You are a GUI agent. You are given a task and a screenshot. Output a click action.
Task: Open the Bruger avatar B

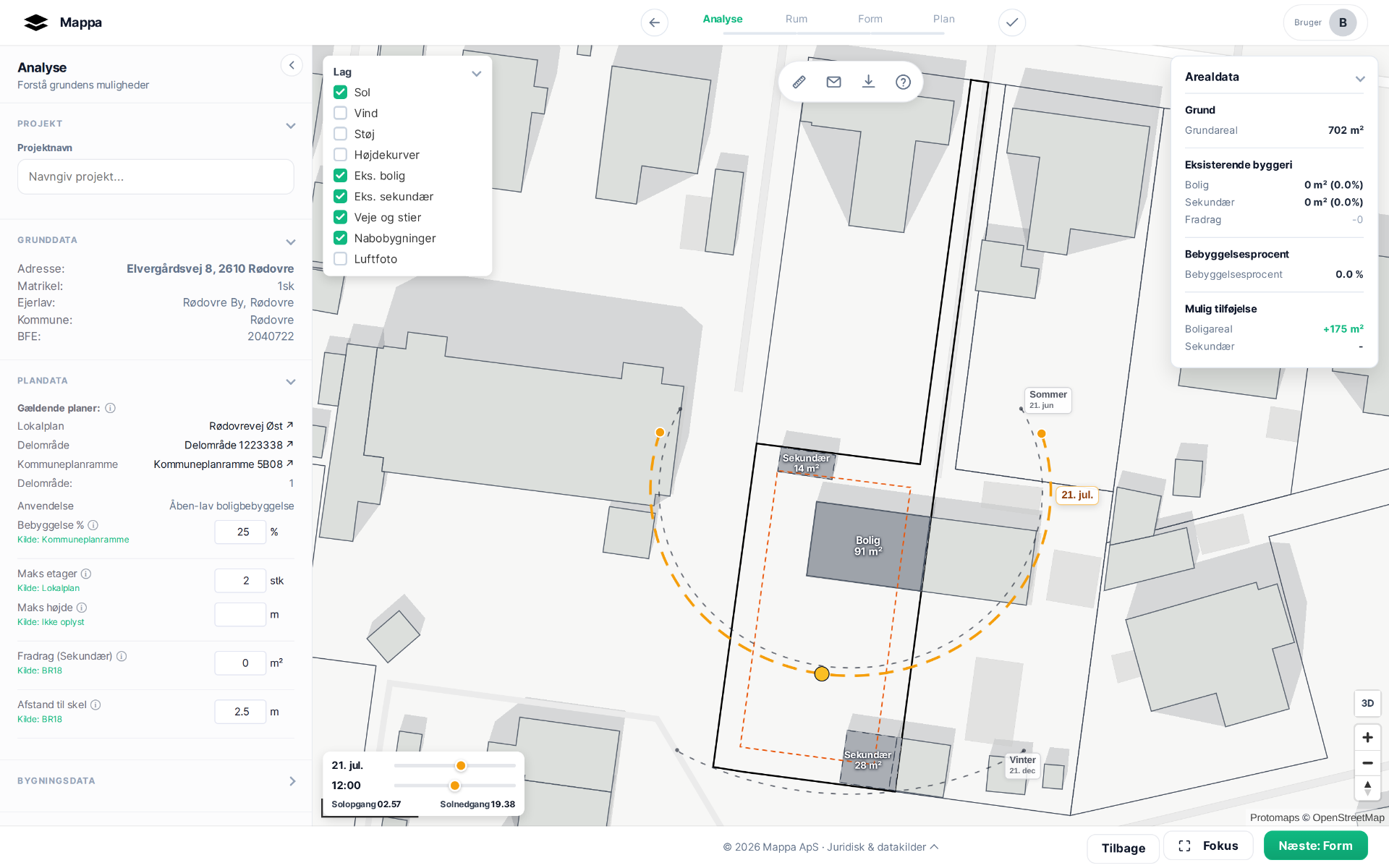(x=1343, y=22)
